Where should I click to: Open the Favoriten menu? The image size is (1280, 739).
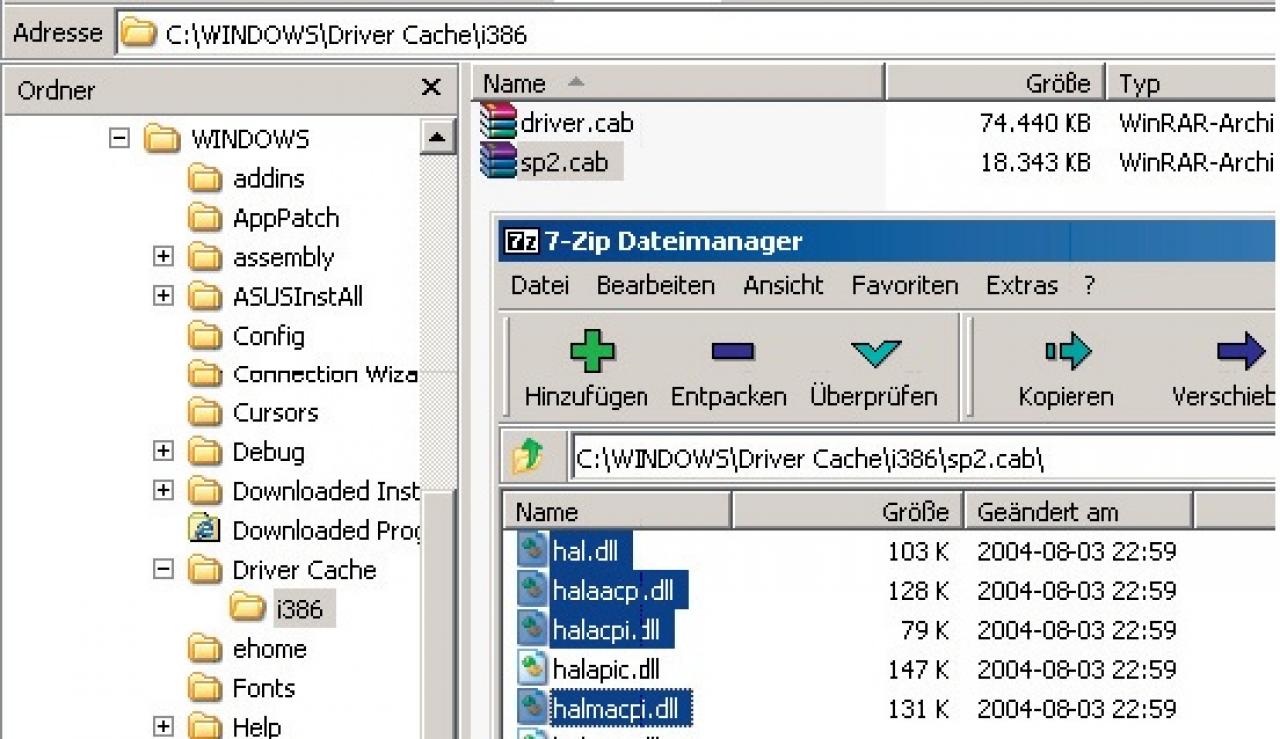coord(905,285)
